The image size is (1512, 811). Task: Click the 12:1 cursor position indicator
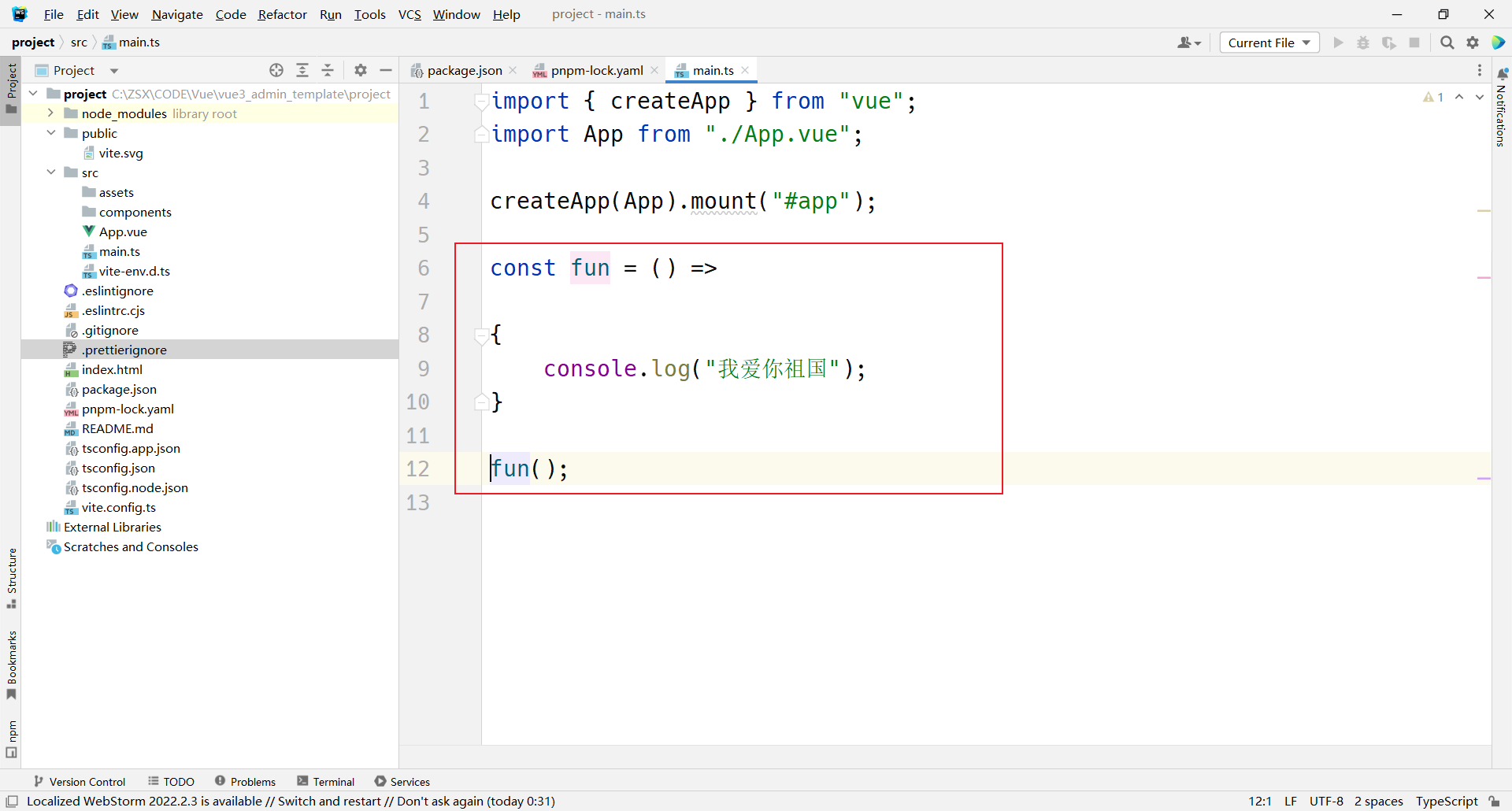[1260, 801]
